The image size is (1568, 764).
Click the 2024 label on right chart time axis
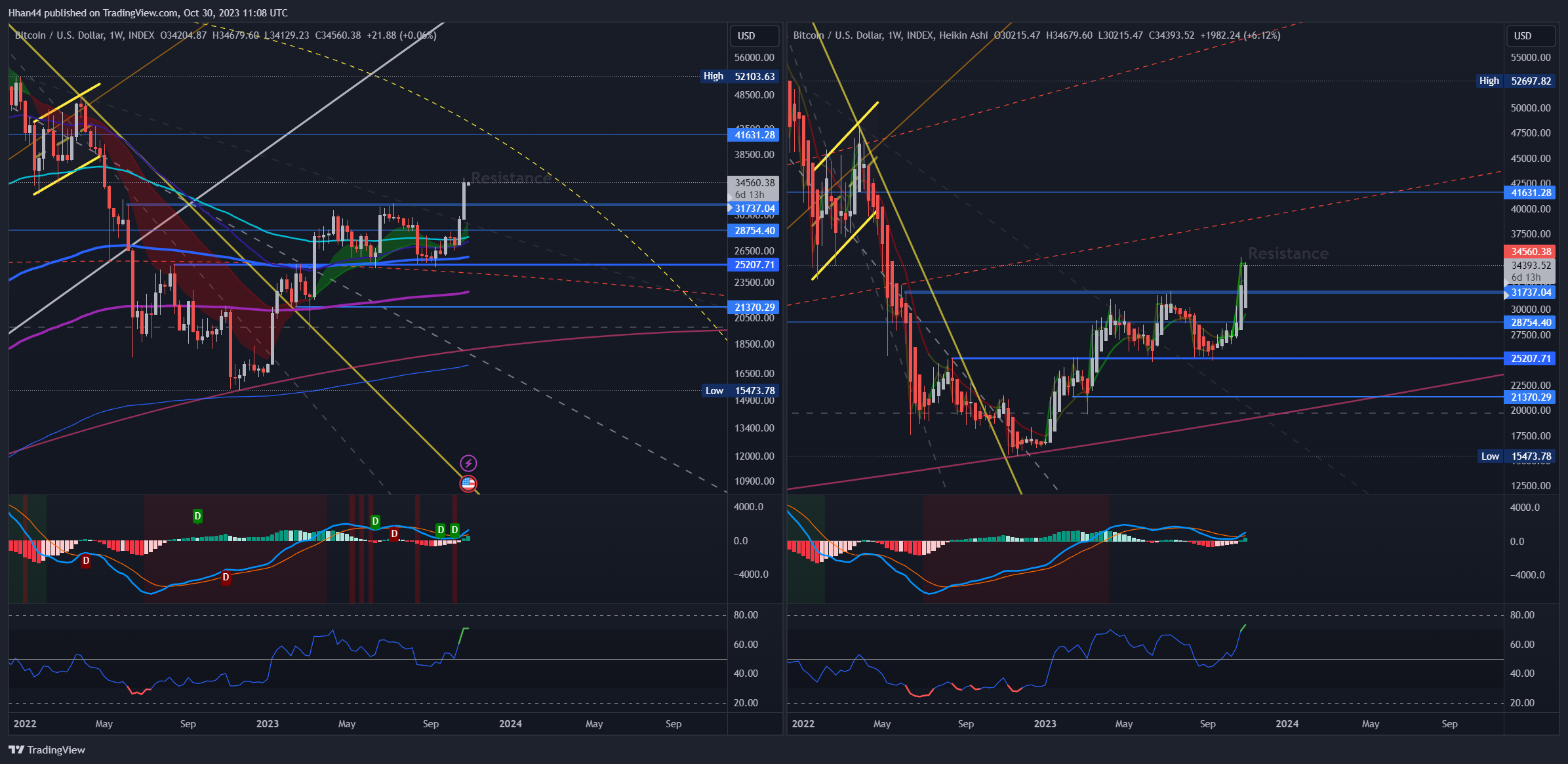click(1287, 724)
